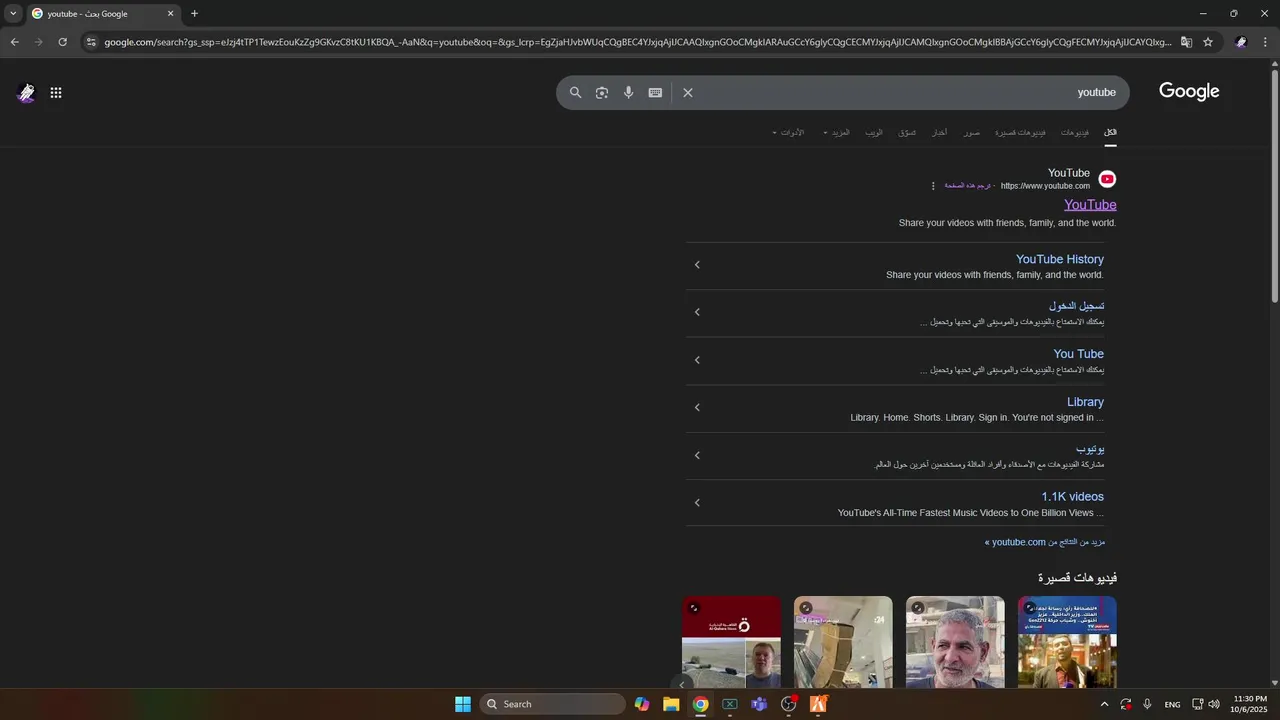Image resolution: width=1280 pixels, height=720 pixels.
Task: Switch to the أخبار (News) tab
Action: pyautogui.click(x=939, y=133)
